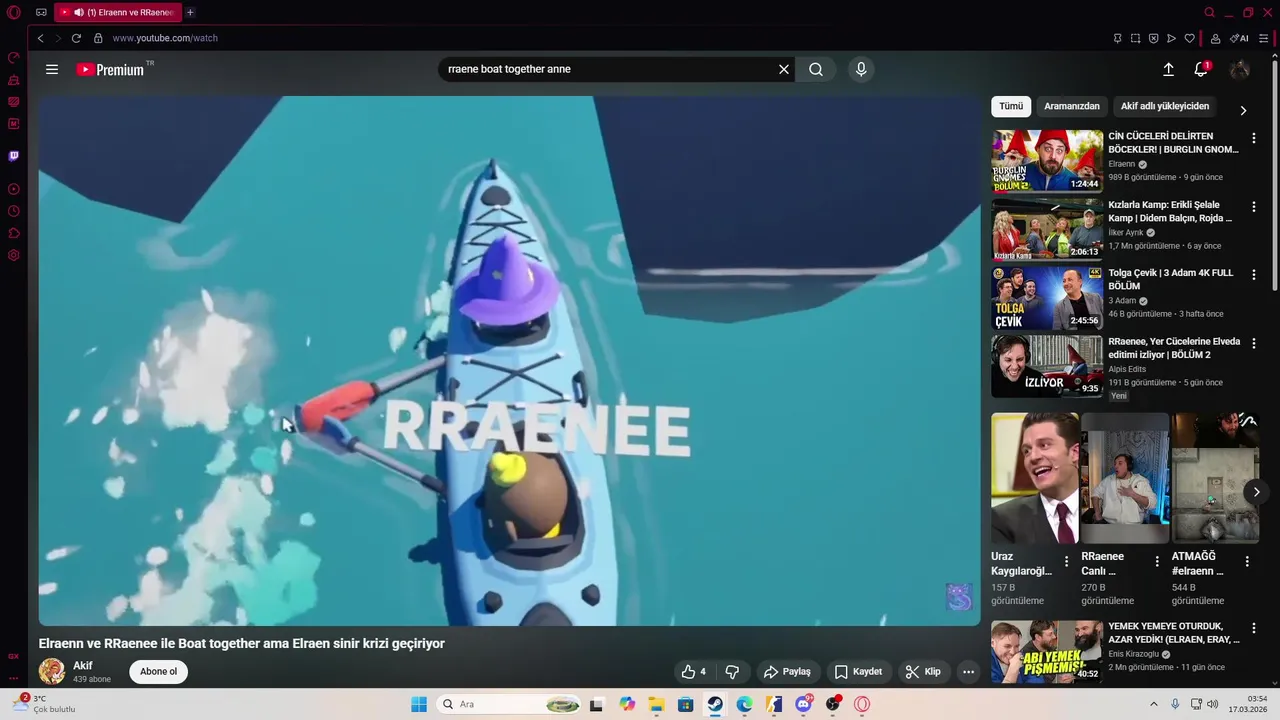Screen dimensions: 1280x720
Task: Open the Opera flow send icon
Action: coord(1171,38)
